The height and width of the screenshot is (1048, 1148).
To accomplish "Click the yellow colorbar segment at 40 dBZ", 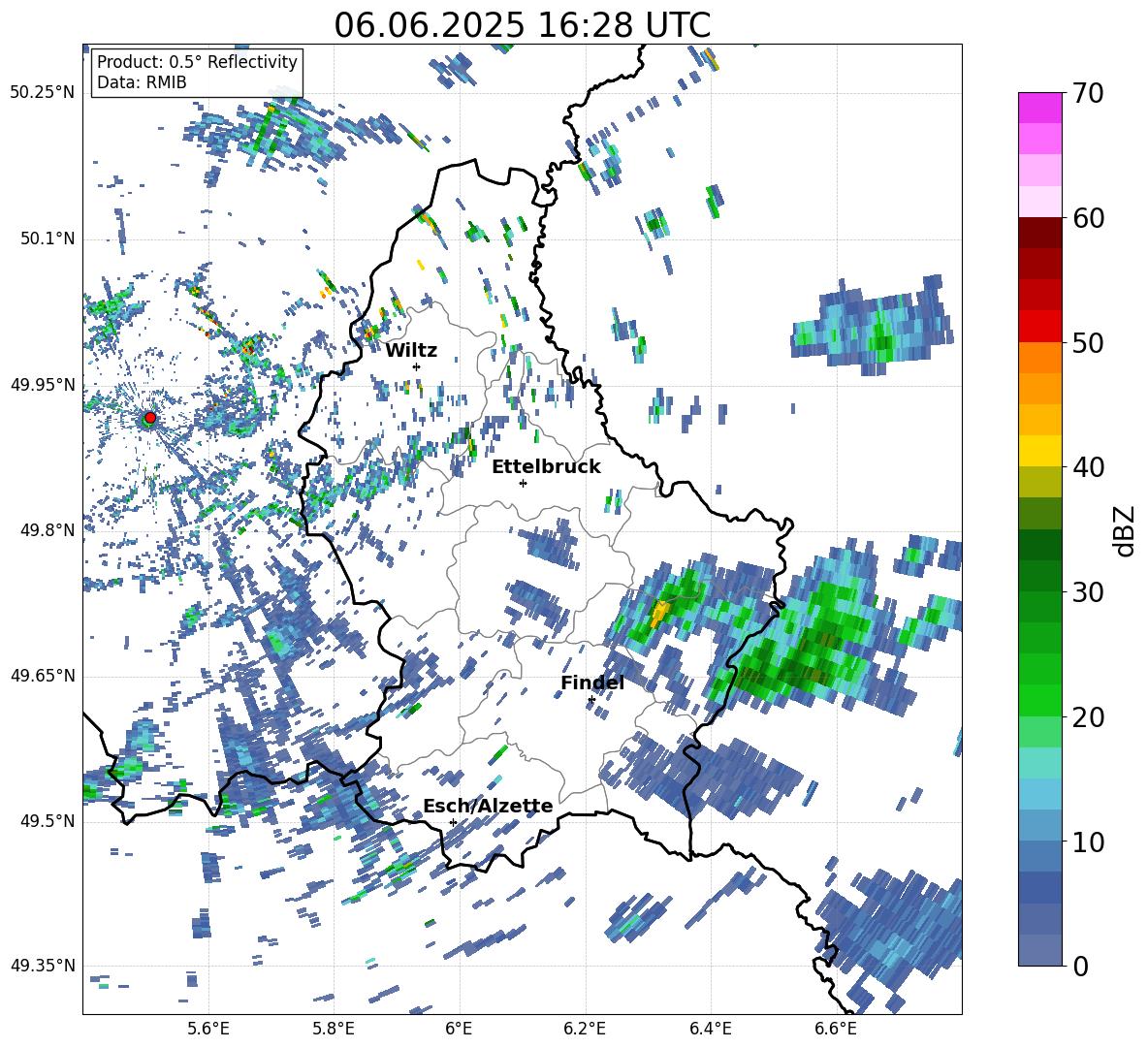I will tap(1039, 452).
